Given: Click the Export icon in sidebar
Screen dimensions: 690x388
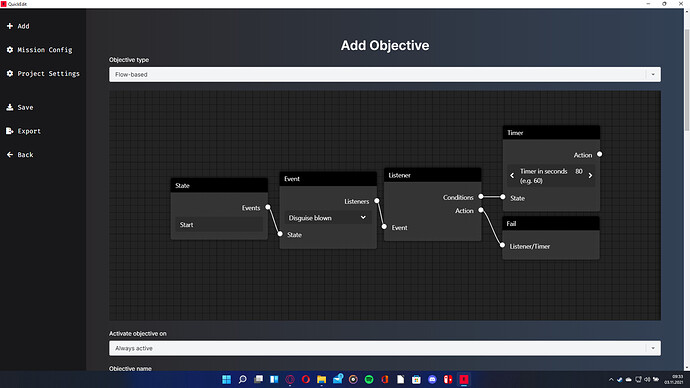Looking at the screenshot, I should click(10, 131).
